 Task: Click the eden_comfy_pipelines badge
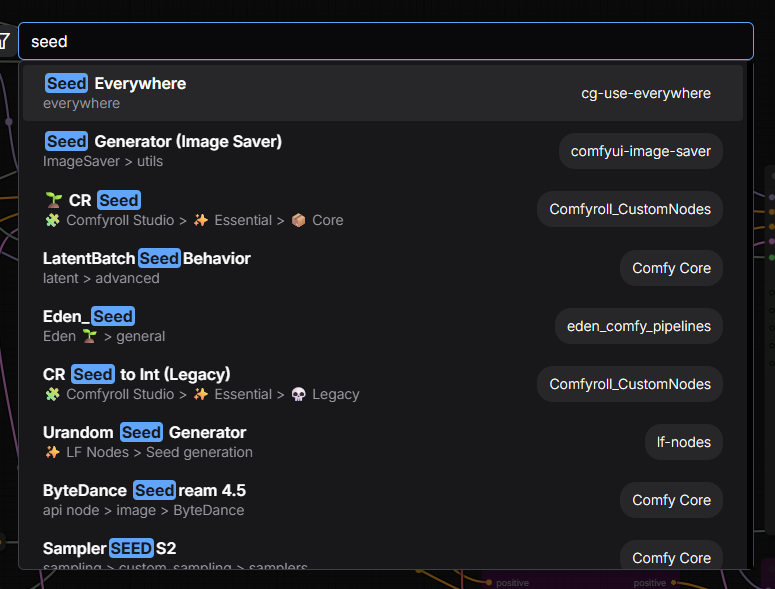[x=638, y=325]
